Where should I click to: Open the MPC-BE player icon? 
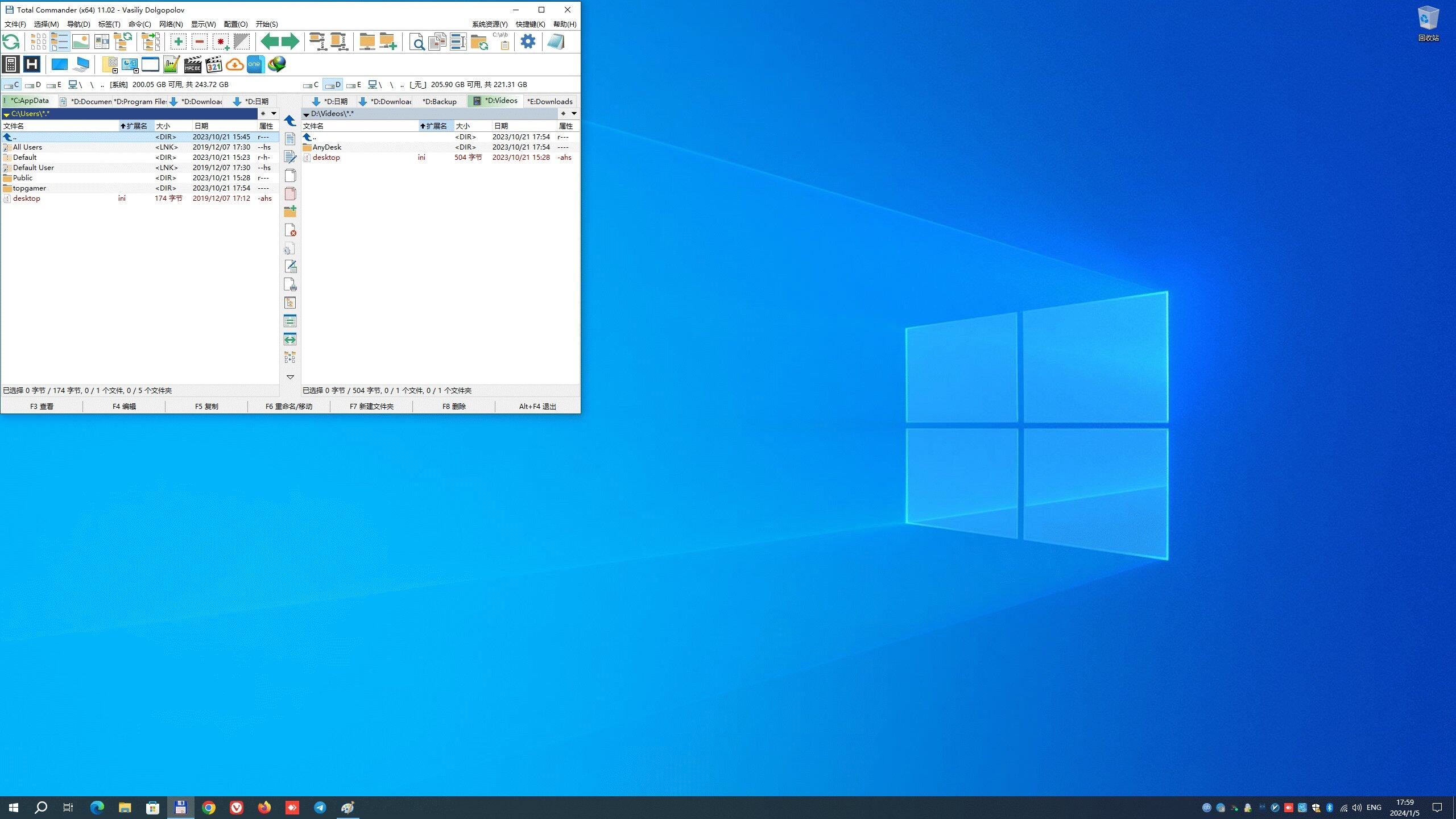(192, 64)
